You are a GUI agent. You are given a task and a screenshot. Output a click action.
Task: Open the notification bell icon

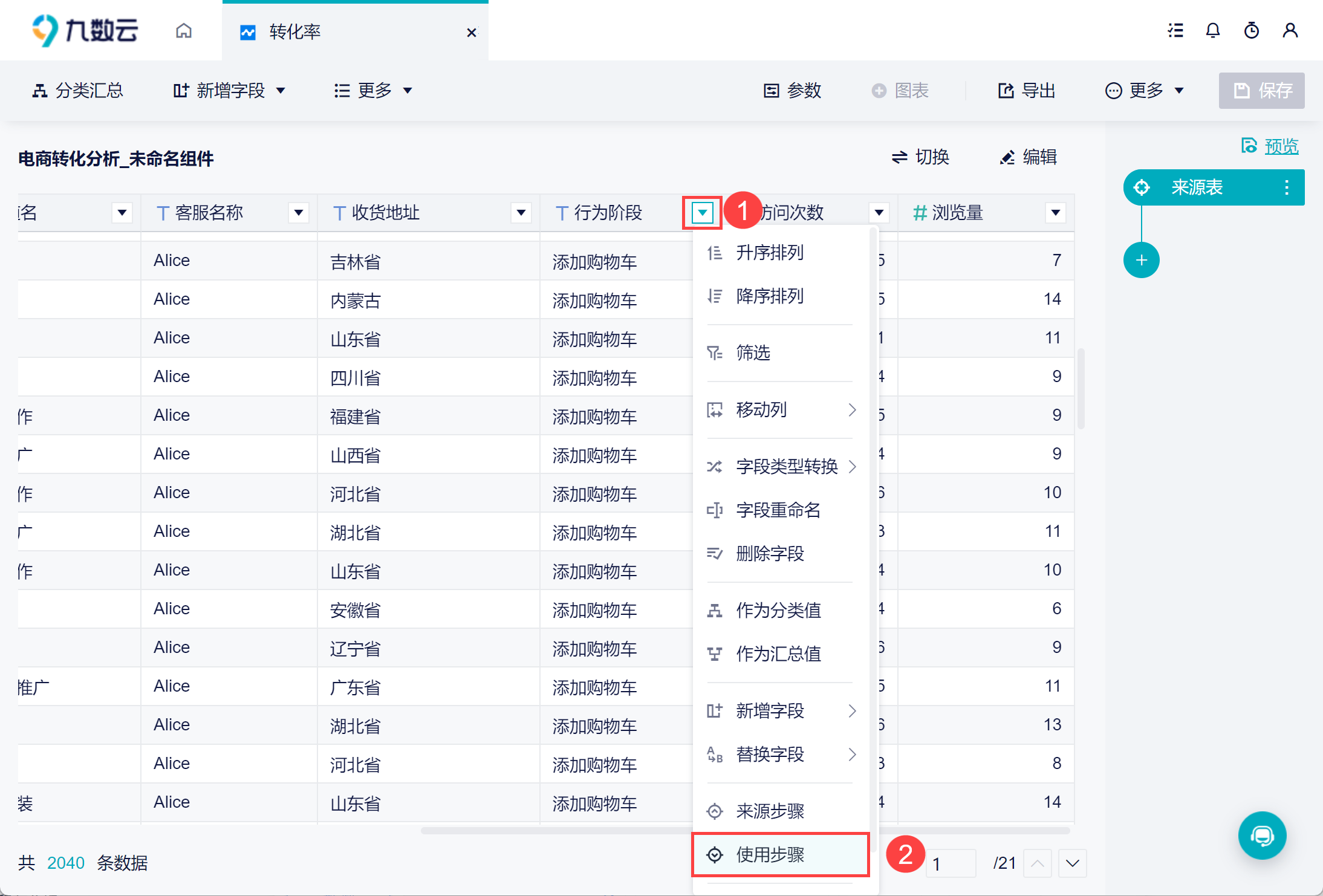[x=1212, y=31]
